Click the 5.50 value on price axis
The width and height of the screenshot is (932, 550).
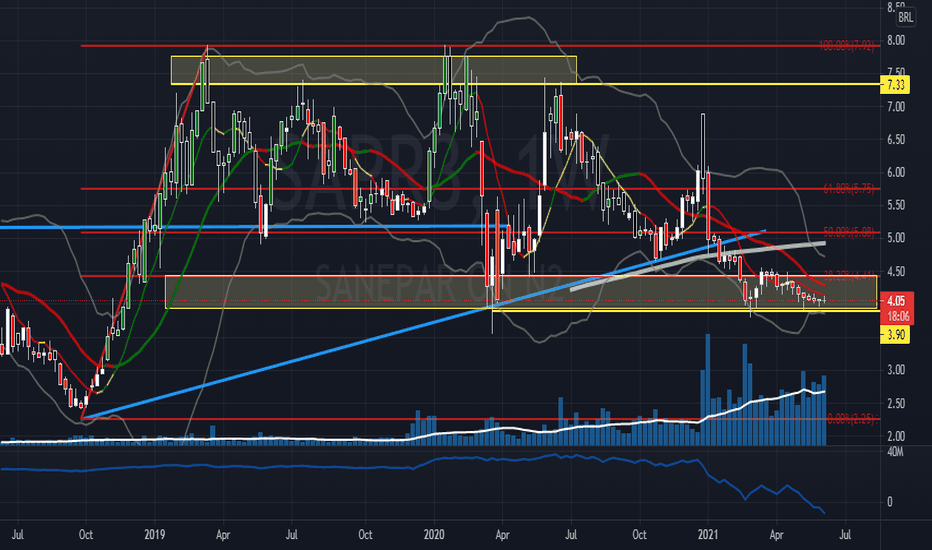[896, 205]
